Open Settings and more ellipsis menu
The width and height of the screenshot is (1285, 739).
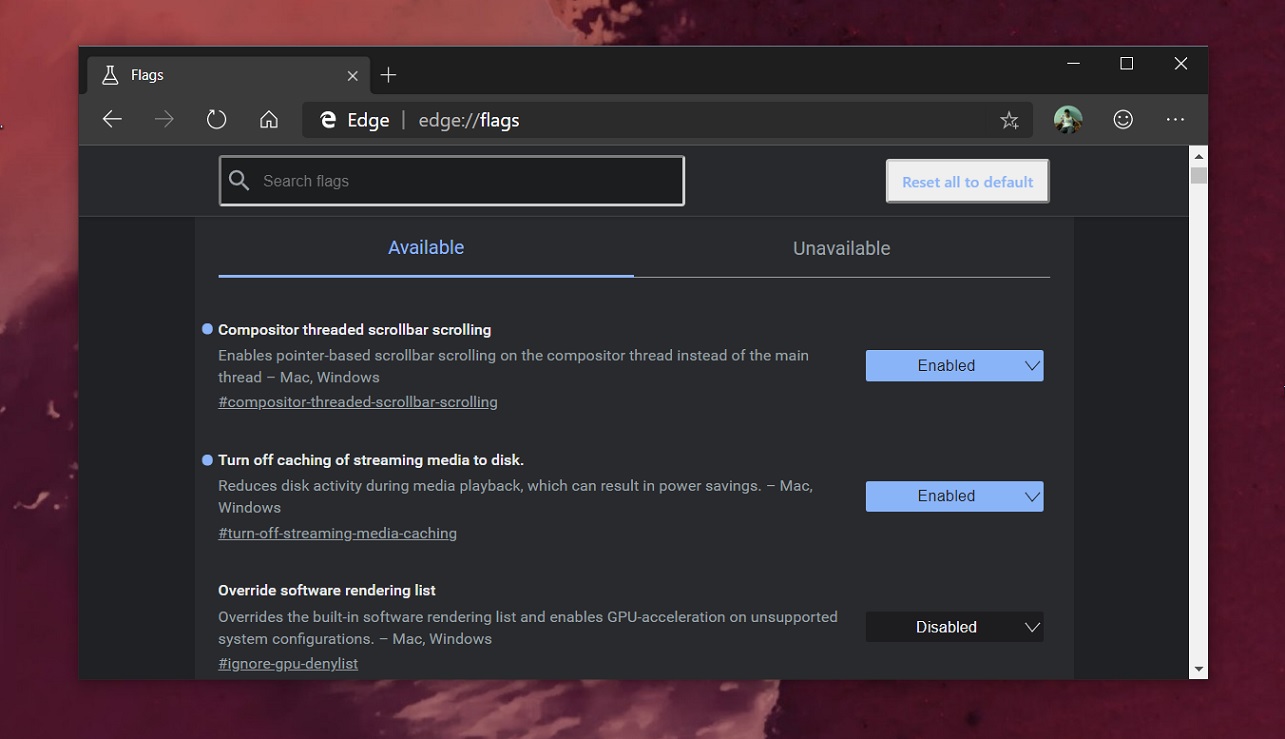1175,120
